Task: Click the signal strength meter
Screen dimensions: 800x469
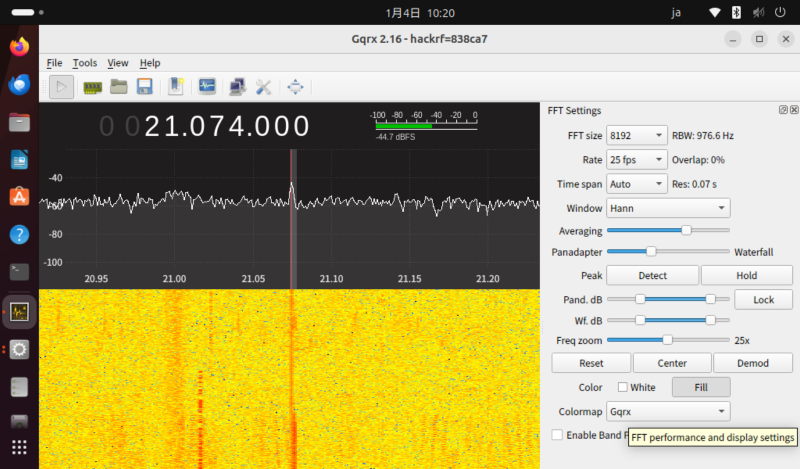Action: [423, 126]
